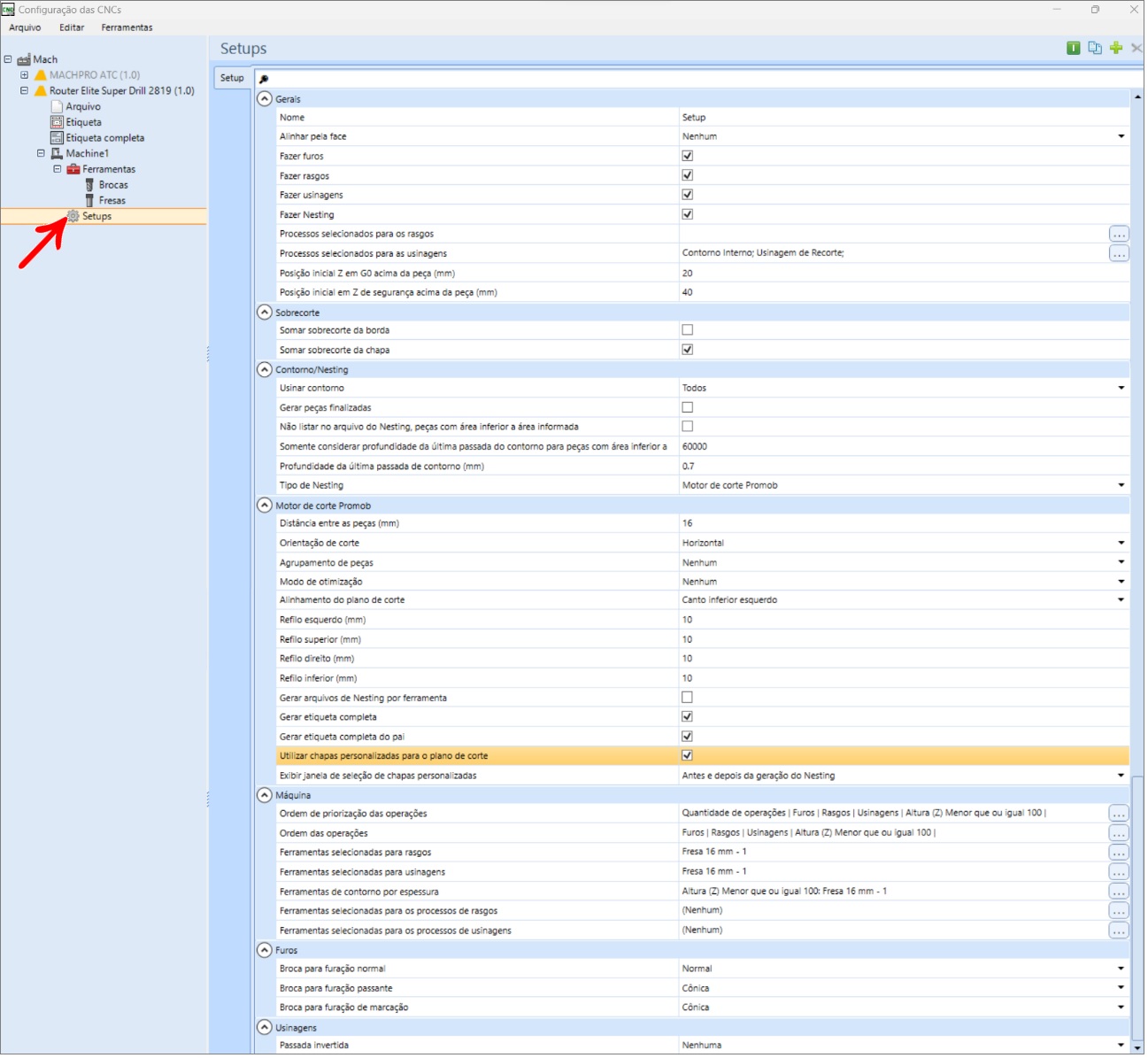Select the Setup tab
This screenshot has width=1148, height=1058.
232,78
